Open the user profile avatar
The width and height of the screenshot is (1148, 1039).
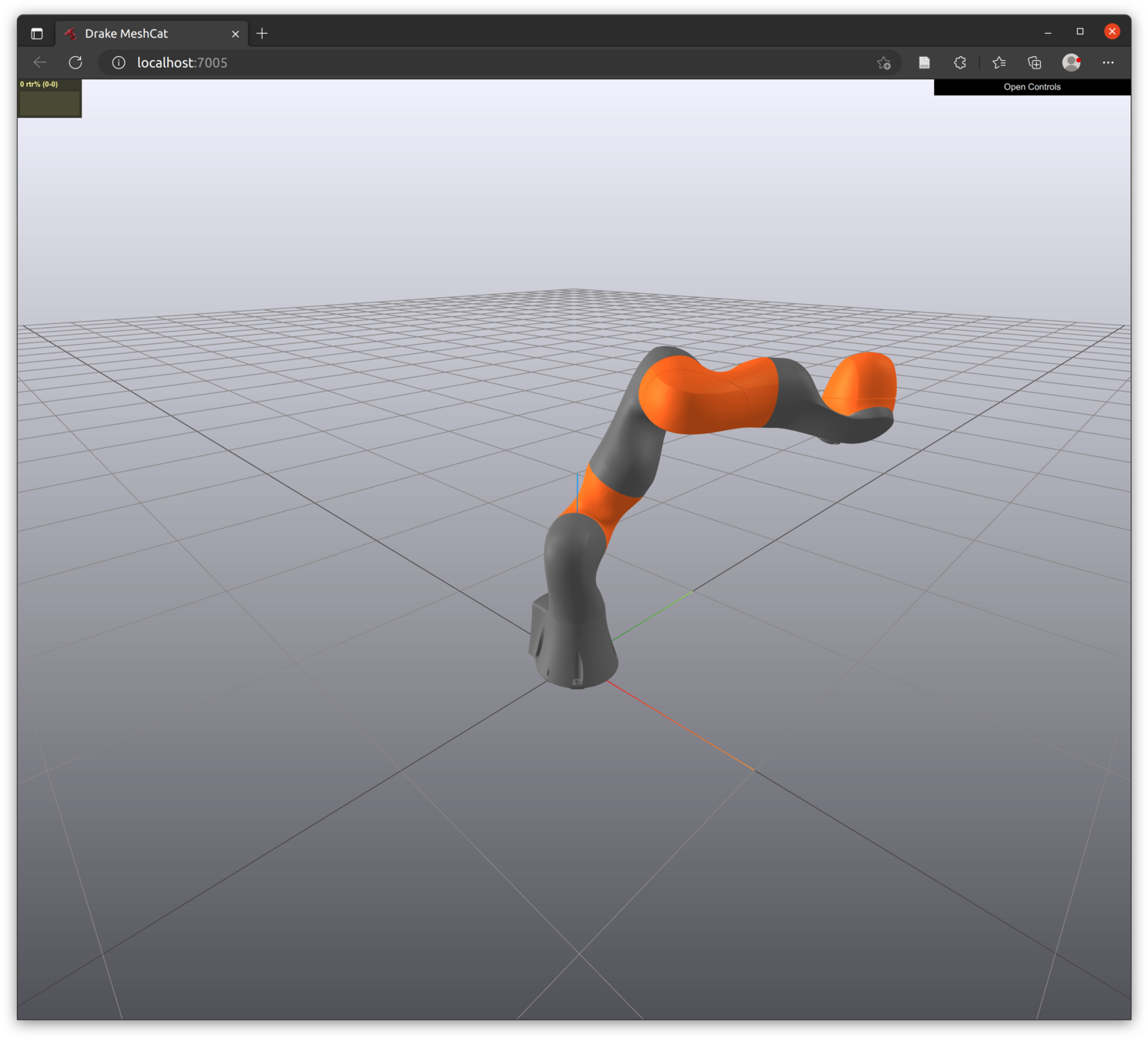click(x=1071, y=62)
